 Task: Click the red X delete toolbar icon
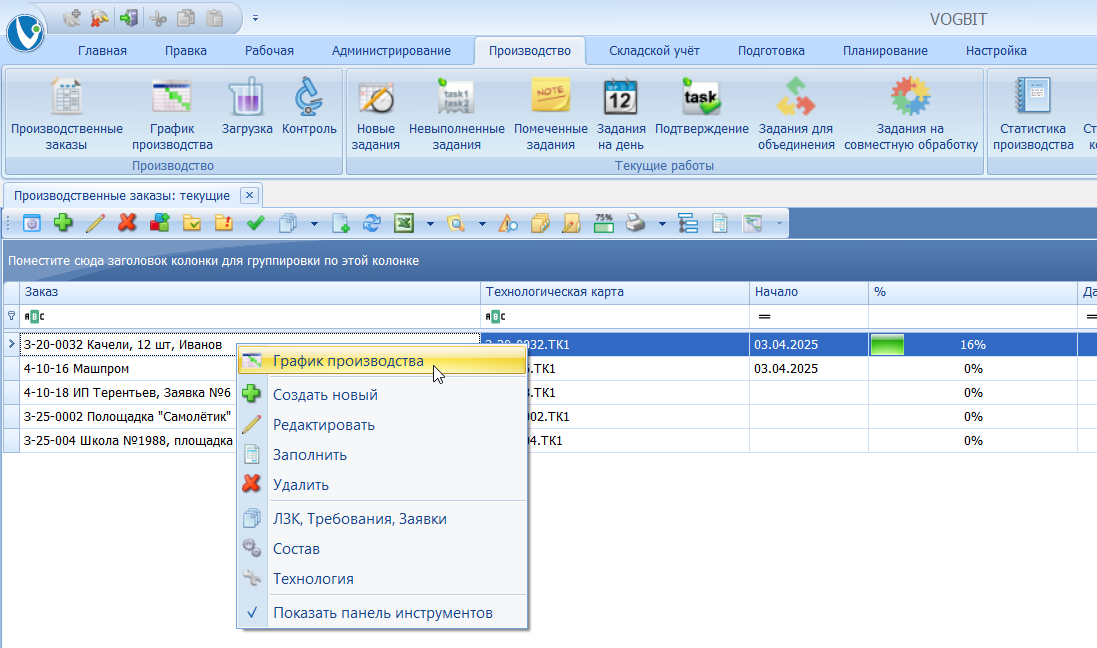[x=127, y=224]
